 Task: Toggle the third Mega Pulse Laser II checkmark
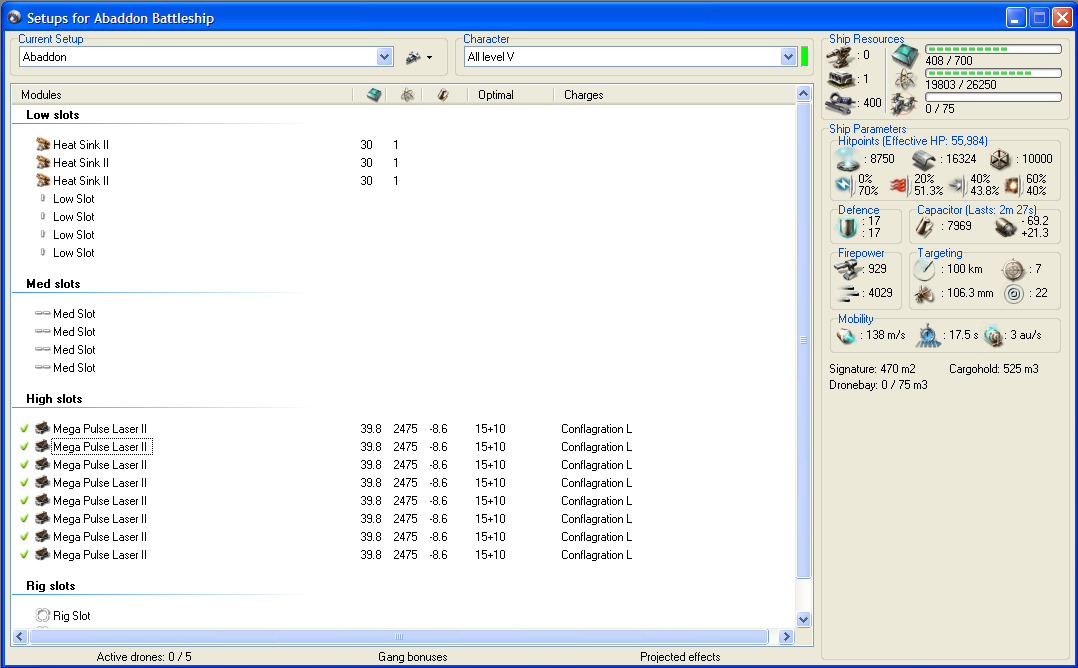pyautogui.click(x=24, y=465)
